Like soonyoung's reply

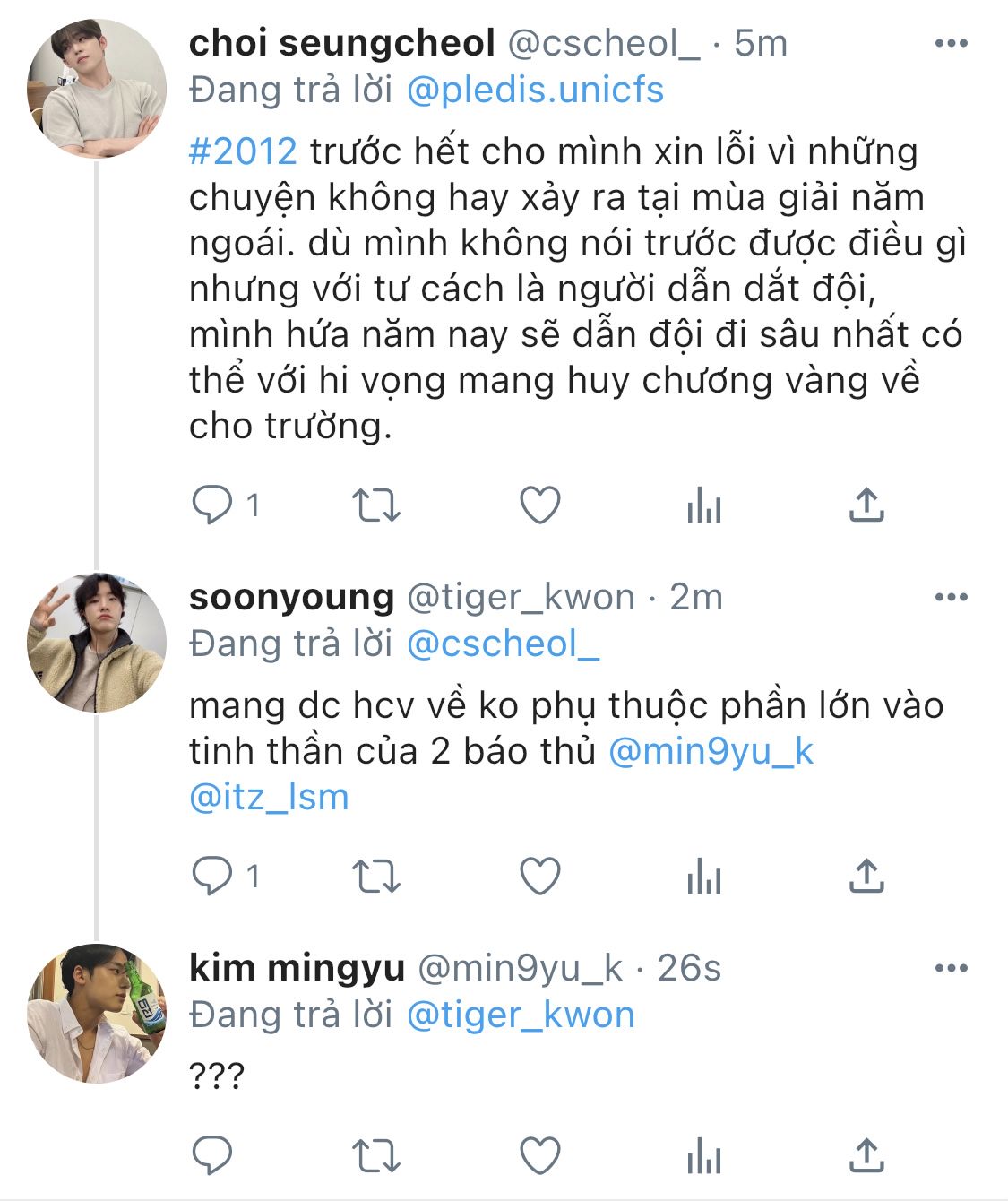540,876
